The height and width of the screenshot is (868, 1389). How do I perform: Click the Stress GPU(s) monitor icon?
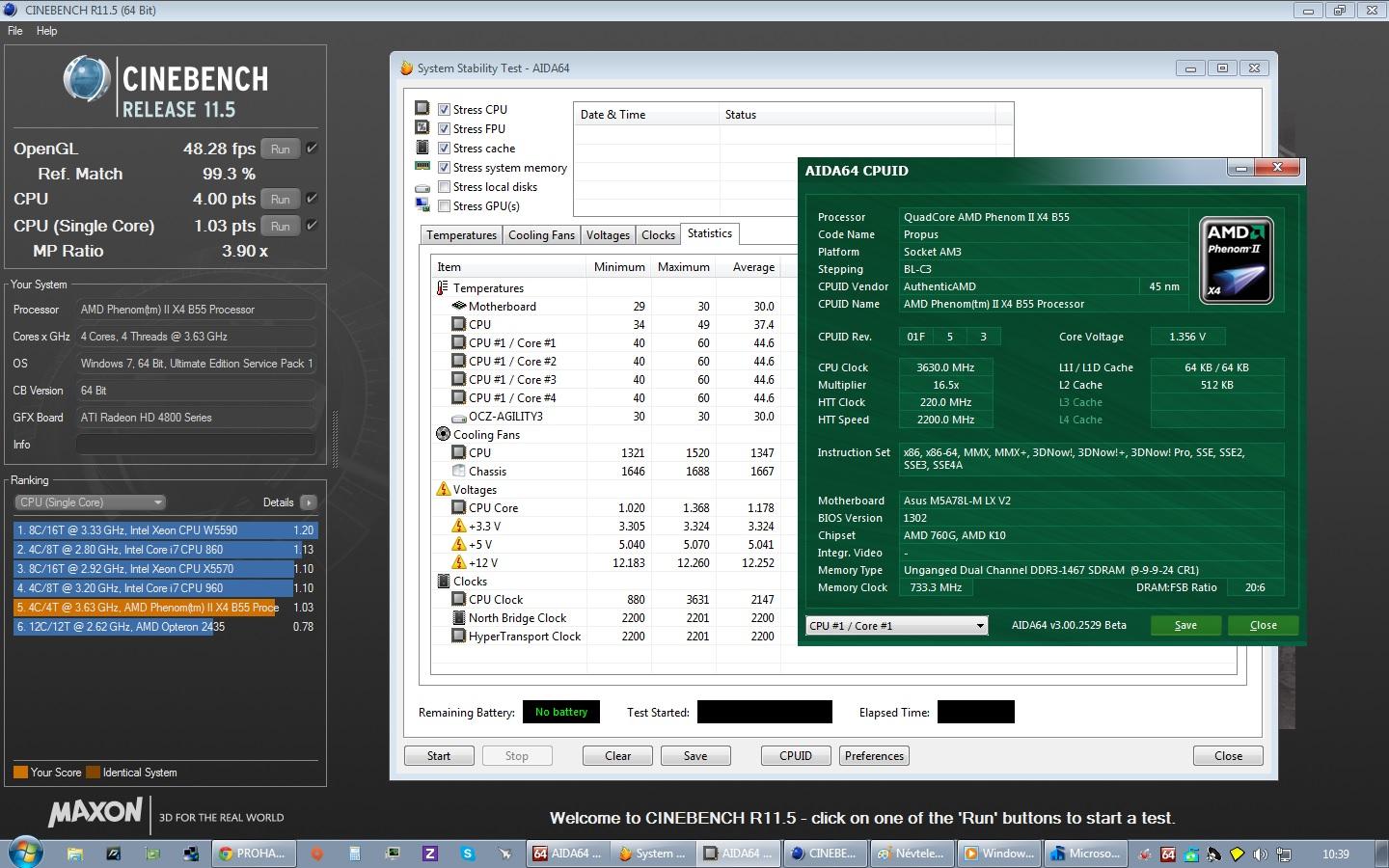[x=422, y=205]
